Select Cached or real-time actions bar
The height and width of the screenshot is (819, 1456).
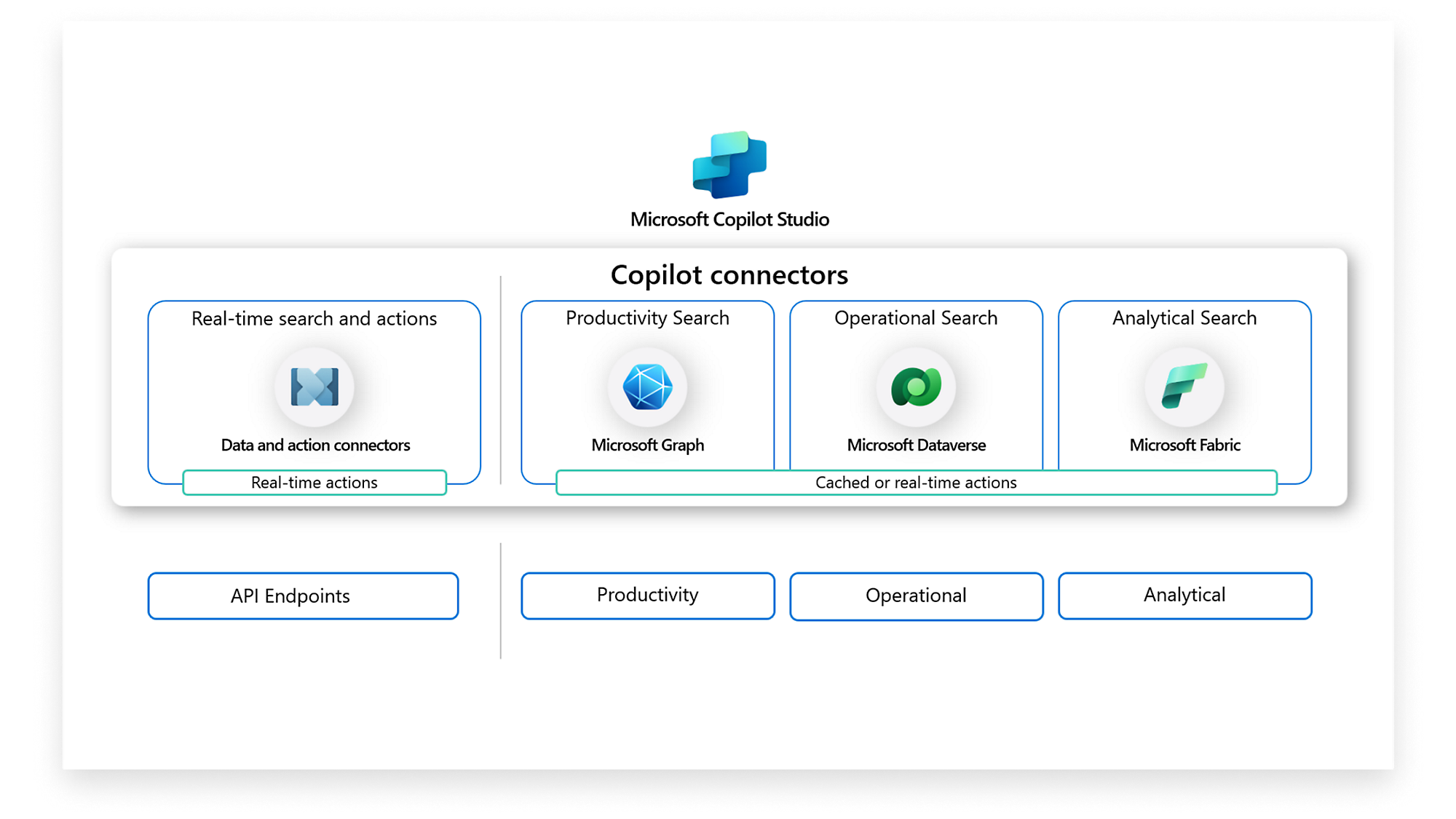coord(917,482)
